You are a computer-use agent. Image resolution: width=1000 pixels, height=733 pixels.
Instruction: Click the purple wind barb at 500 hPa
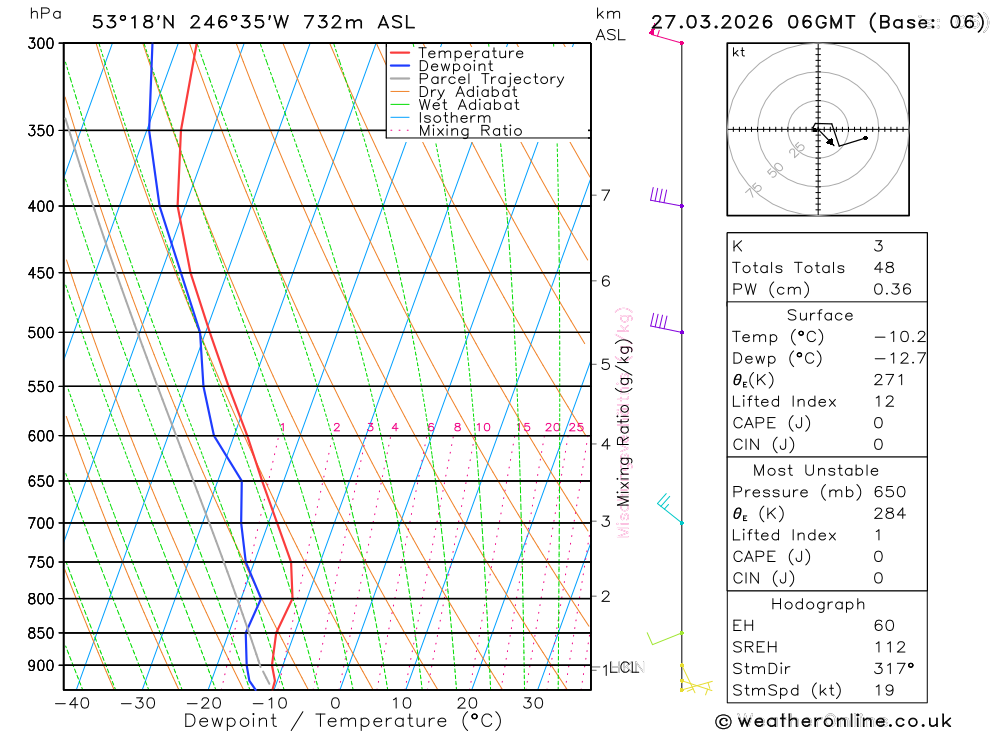(x=666, y=323)
